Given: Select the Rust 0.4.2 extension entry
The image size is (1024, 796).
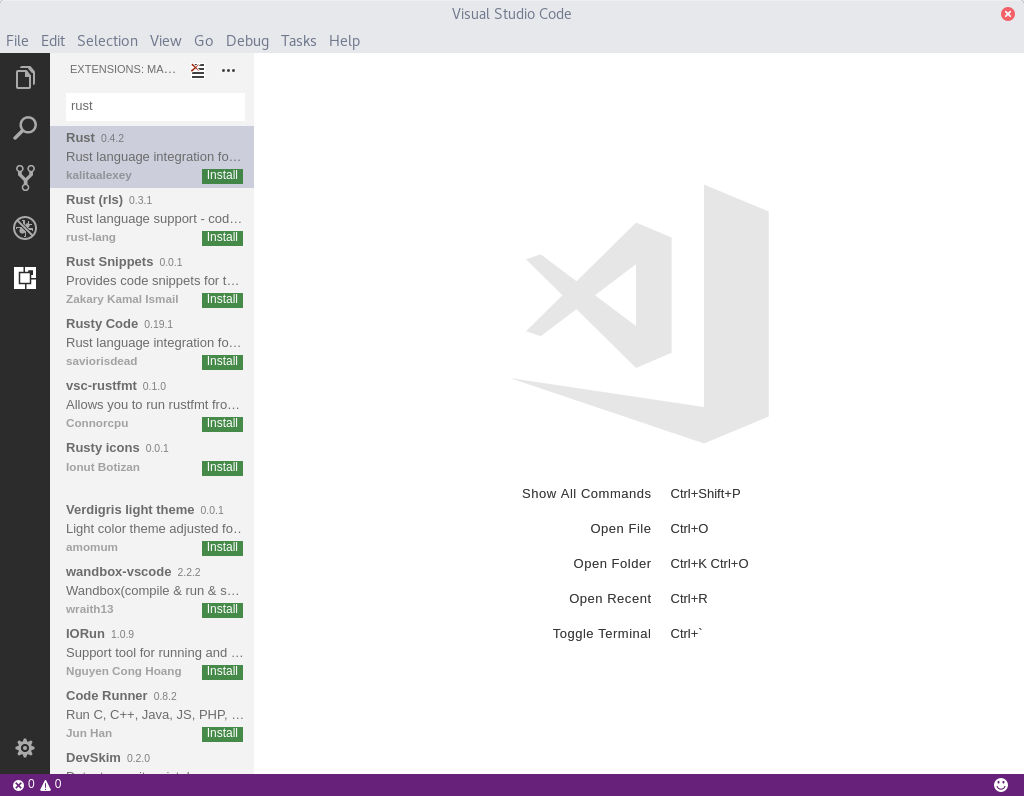Looking at the screenshot, I should [x=152, y=157].
